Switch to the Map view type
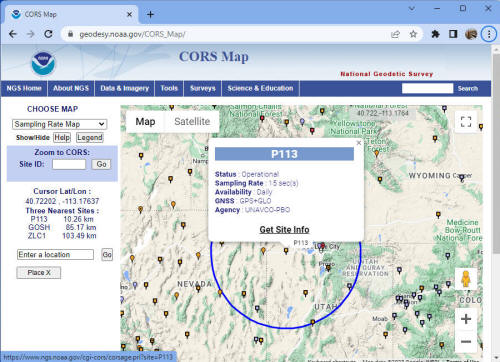This screenshot has height=362, width=500. coord(145,122)
